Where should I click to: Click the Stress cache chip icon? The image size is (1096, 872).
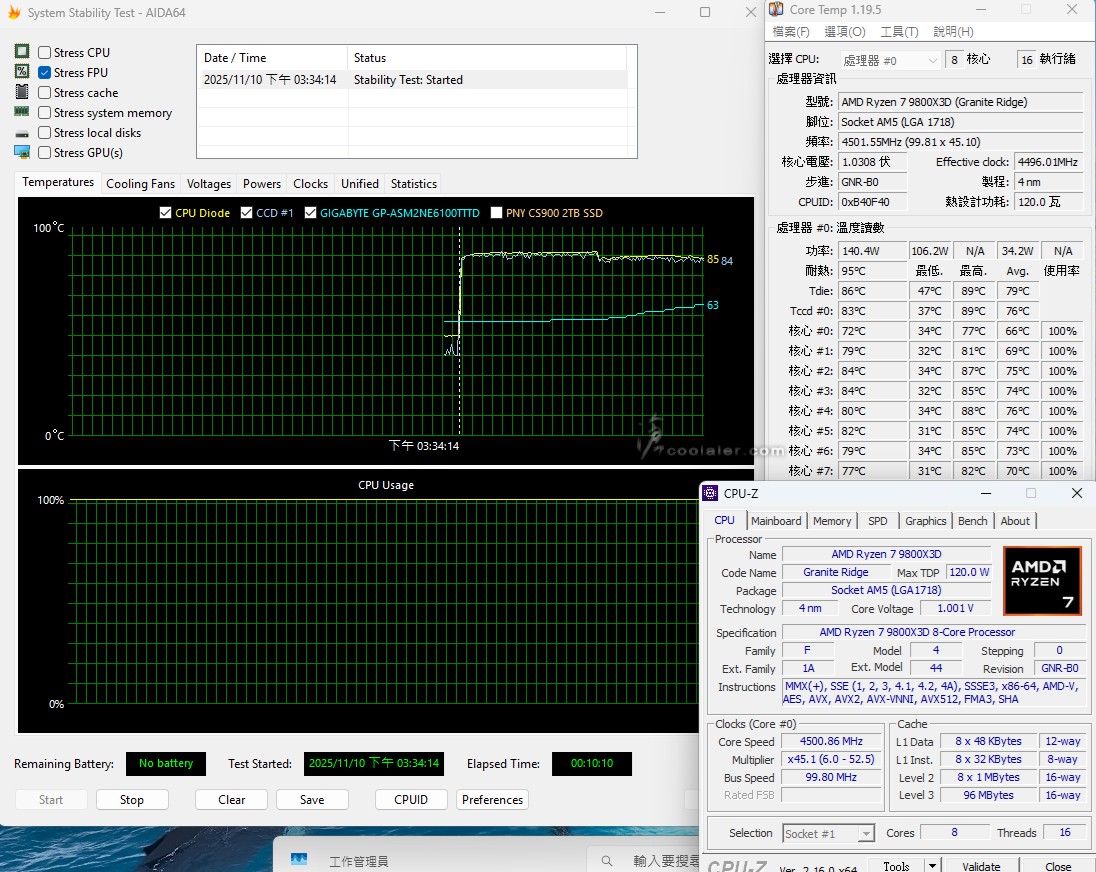coord(22,92)
